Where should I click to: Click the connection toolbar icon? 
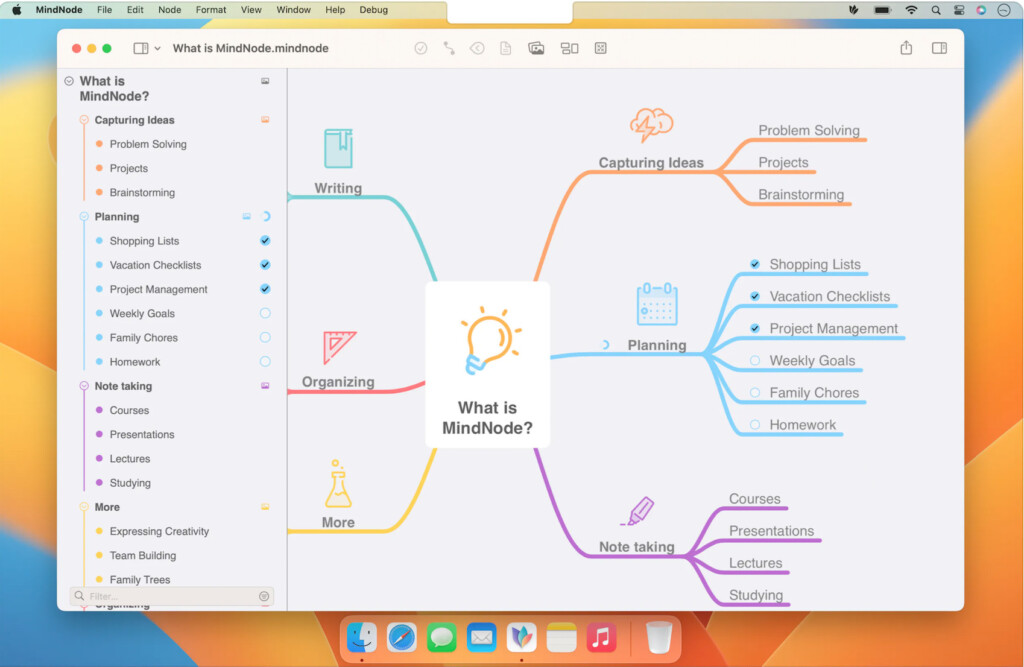(449, 48)
